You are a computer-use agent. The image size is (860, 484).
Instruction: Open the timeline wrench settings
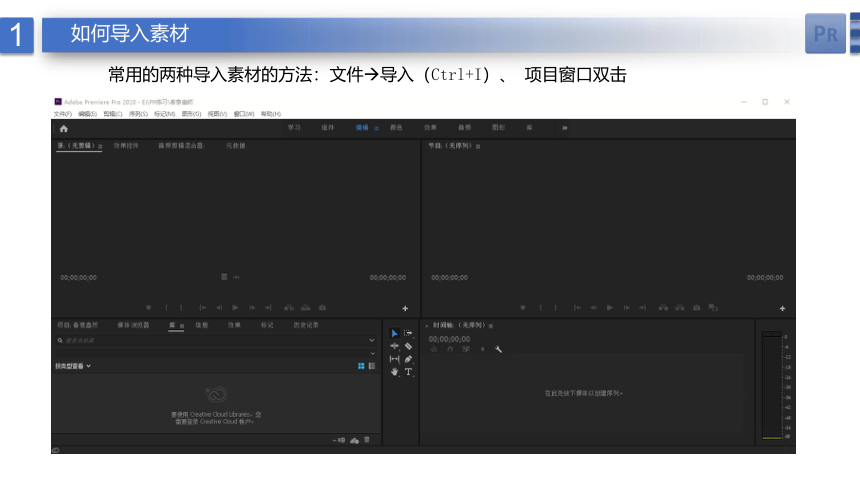[x=499, y=349]
